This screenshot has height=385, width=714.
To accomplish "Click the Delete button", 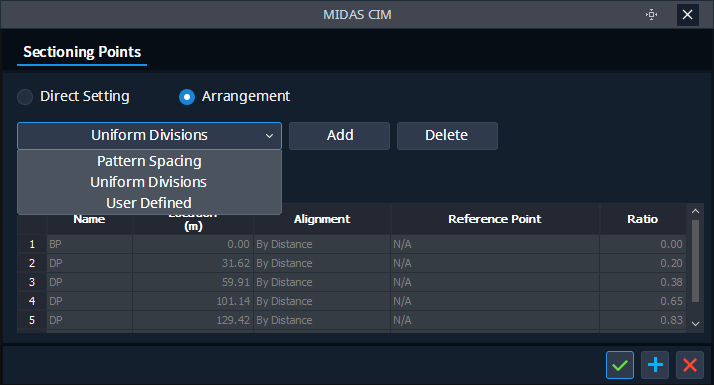I will (447, 136).
